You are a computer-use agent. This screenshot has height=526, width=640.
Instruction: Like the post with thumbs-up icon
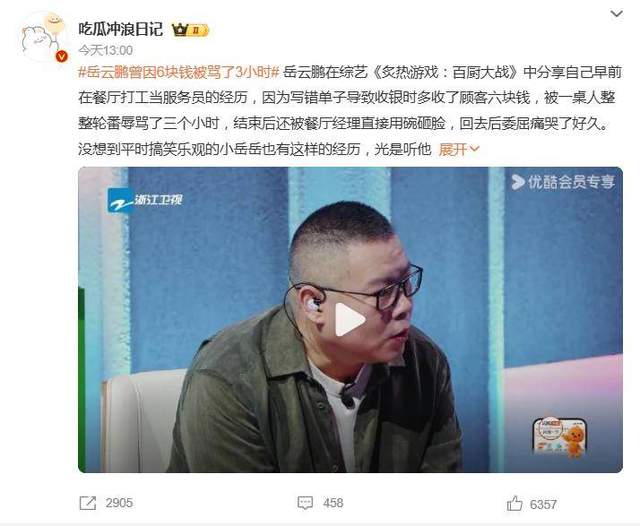tap(514, 503)
